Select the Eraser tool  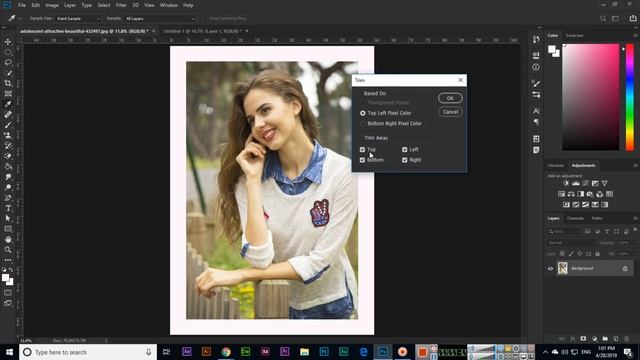click(x=8, y=156)
